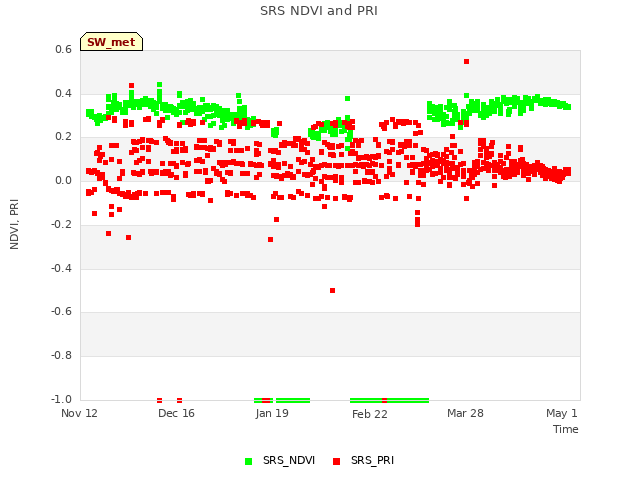
Task: Click the red SRS_PRI legend marker
Action: coord(336,461)
